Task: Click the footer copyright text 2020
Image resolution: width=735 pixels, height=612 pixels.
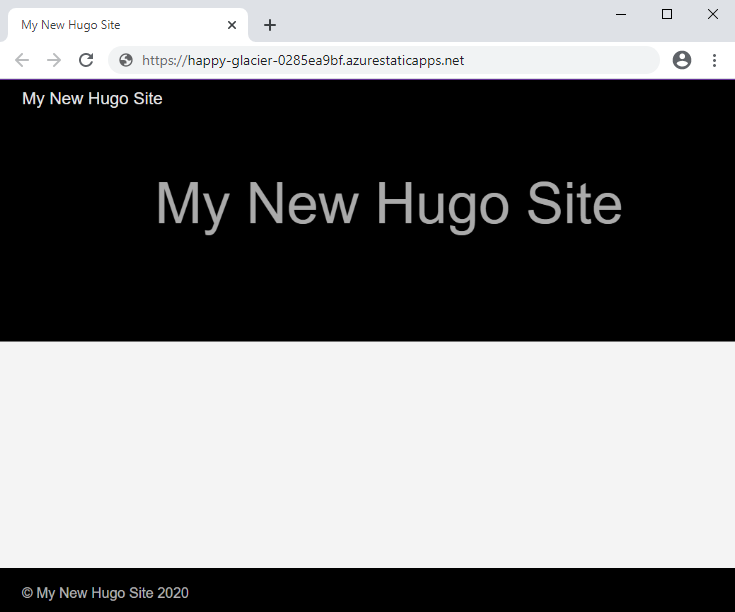Action: coord(105,593)
